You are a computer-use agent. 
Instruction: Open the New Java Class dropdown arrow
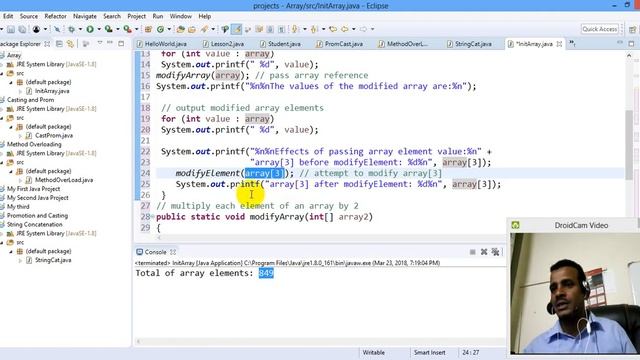(x=169, y=29)
